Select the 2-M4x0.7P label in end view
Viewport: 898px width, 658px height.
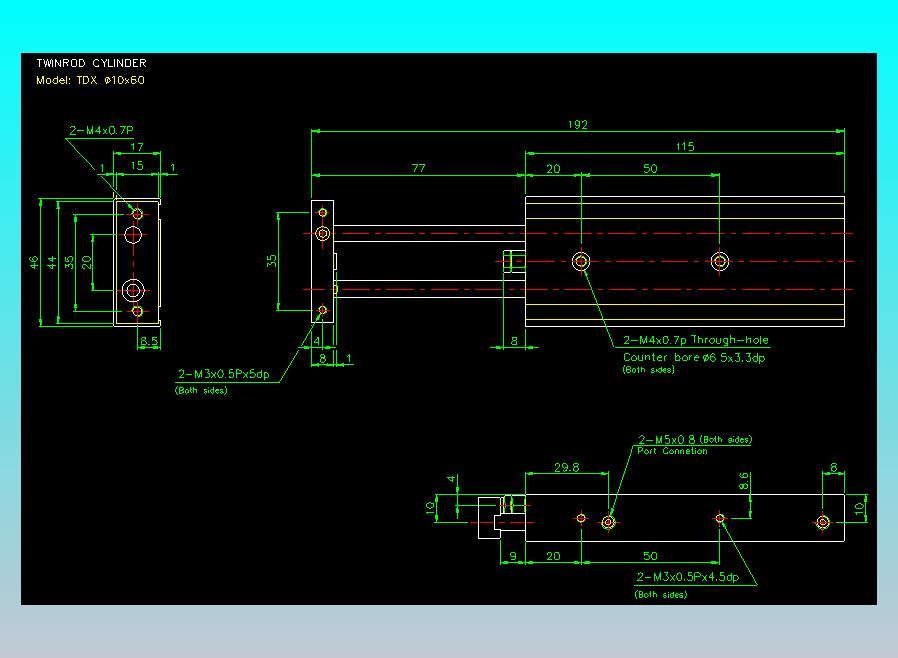pyautogui.click(x=101, y=130)
